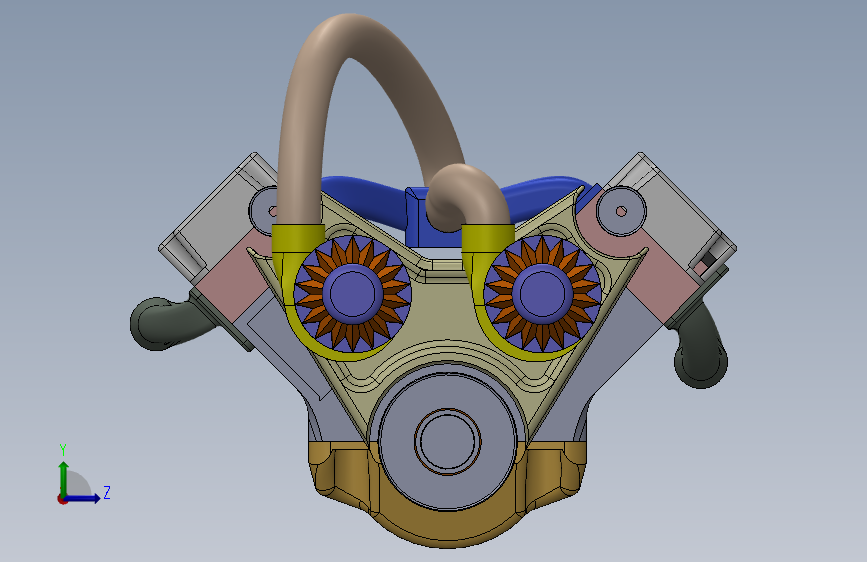Click the blue Z axis of the triad

point(83,498)
